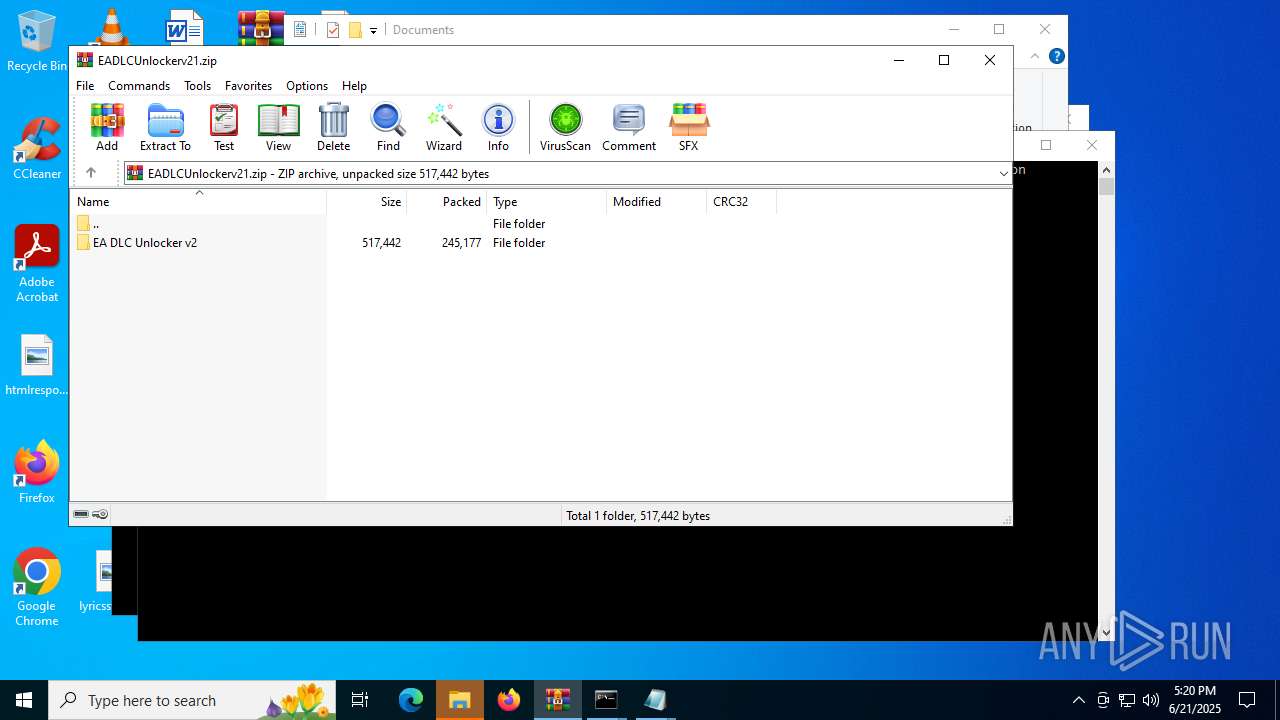The image size is (1280, 720).
Task: Open Documents window quick access dropdown
Action: coord(373,30)
